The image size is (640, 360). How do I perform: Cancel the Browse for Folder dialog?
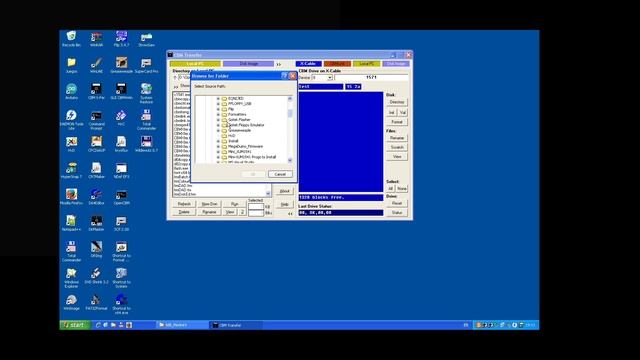280,174
